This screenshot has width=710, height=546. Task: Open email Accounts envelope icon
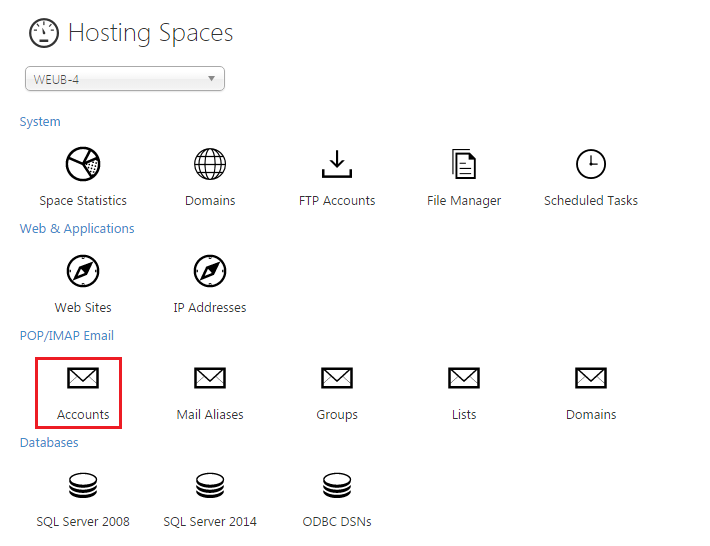click(x=83, y=378)
